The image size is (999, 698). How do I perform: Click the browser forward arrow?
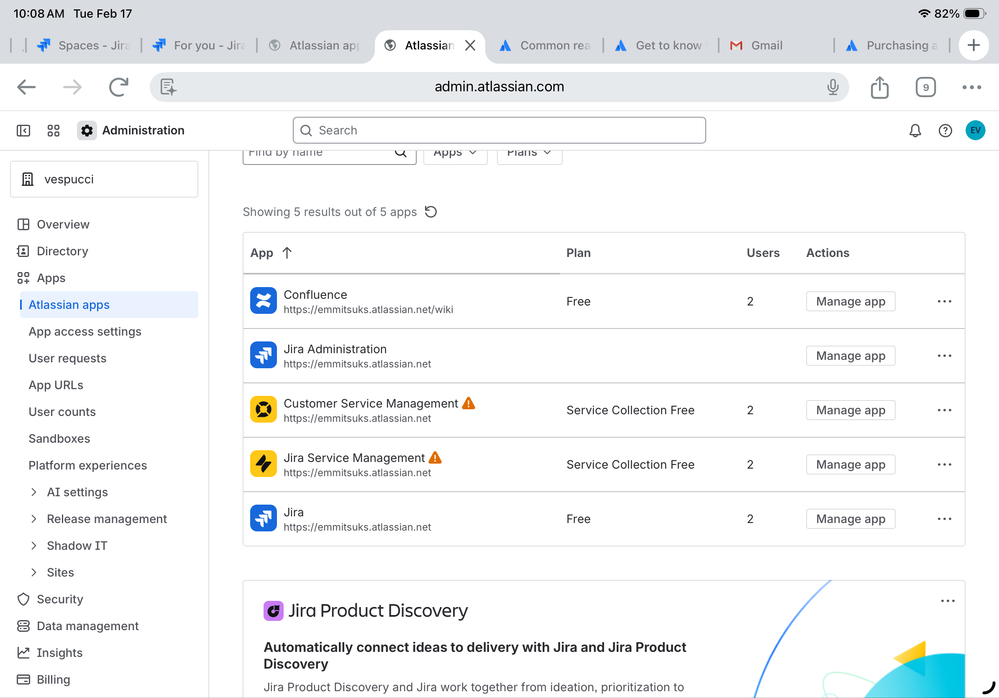coord(72,87)
